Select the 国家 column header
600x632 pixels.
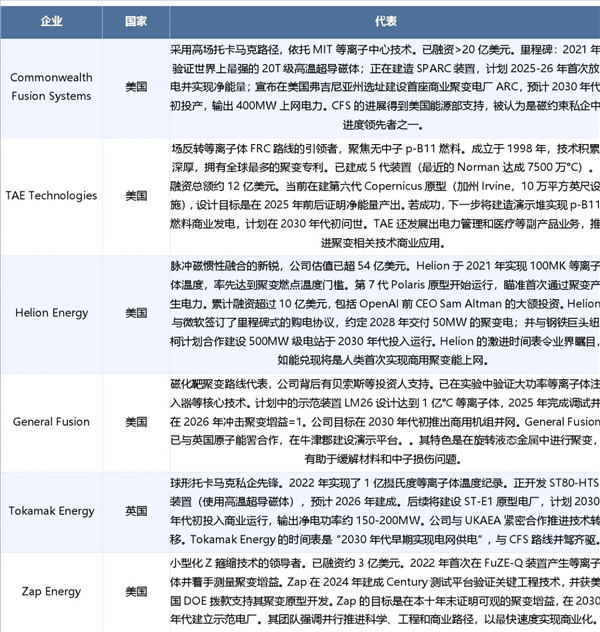(136, 22)
